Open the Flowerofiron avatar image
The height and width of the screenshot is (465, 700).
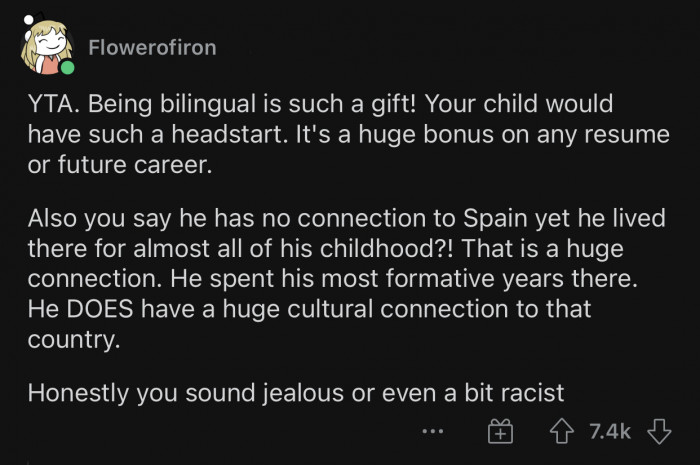pyautogui.click(x=47, y=47)
